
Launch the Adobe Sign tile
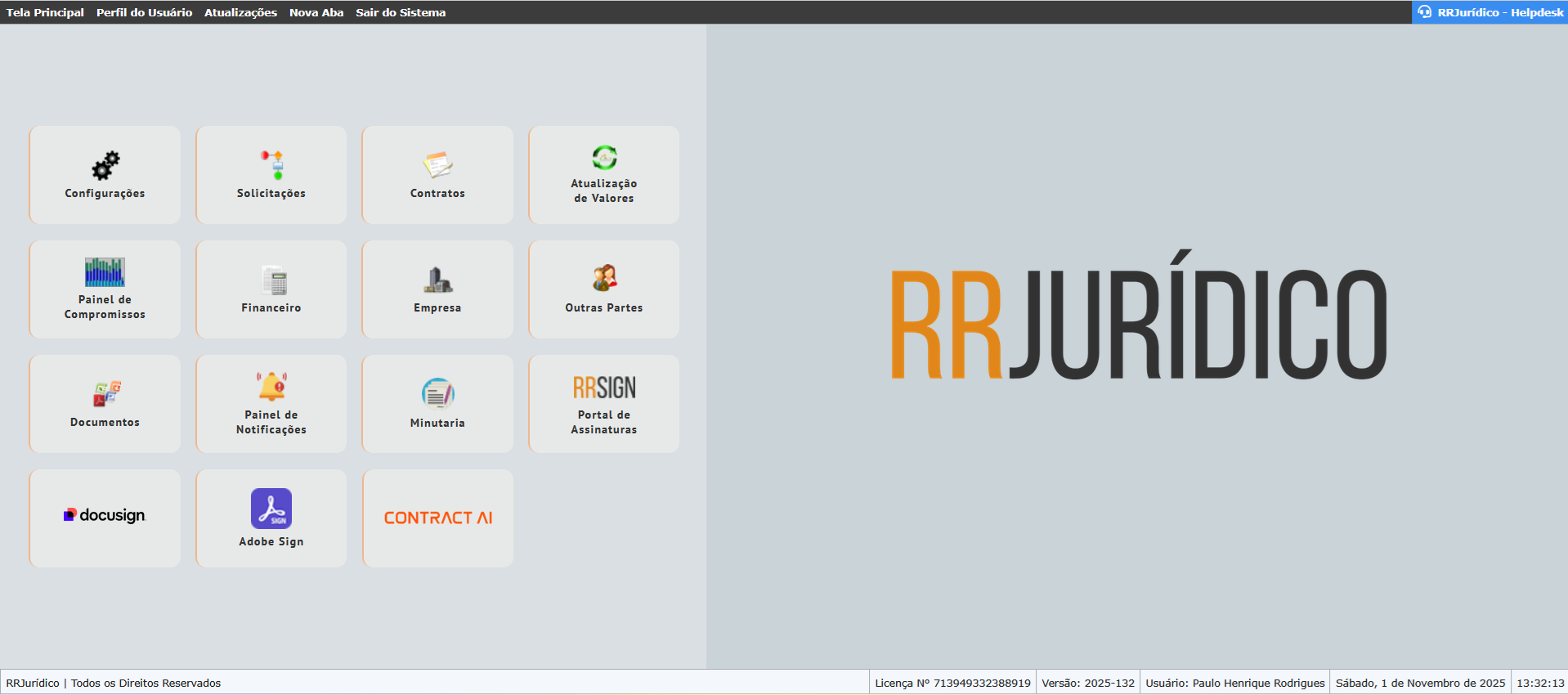tap(271, 518)
